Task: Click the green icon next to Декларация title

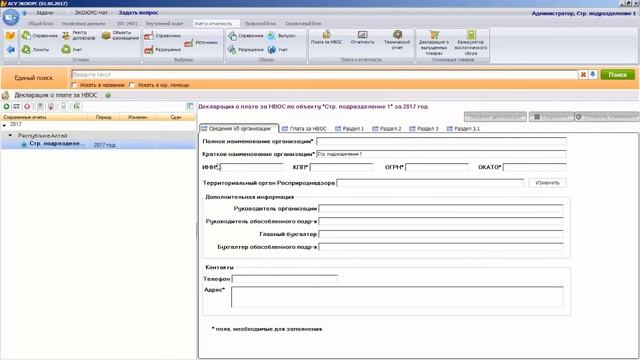Action: (x=108, y=96)
